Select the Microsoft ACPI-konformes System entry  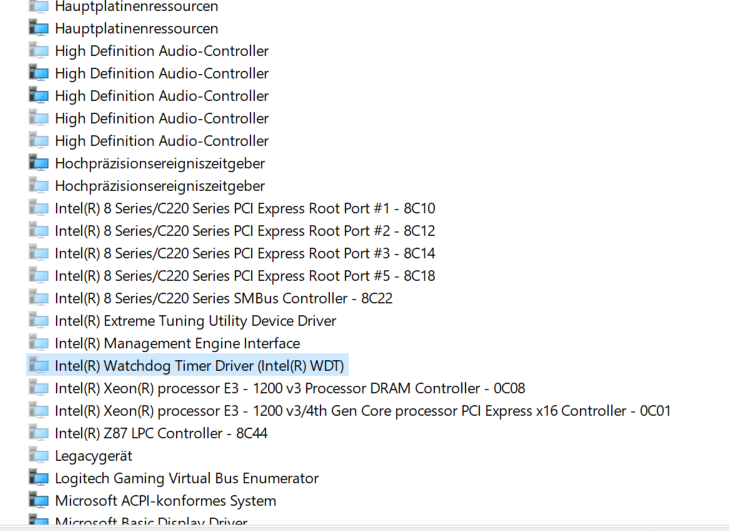[166, 500]
